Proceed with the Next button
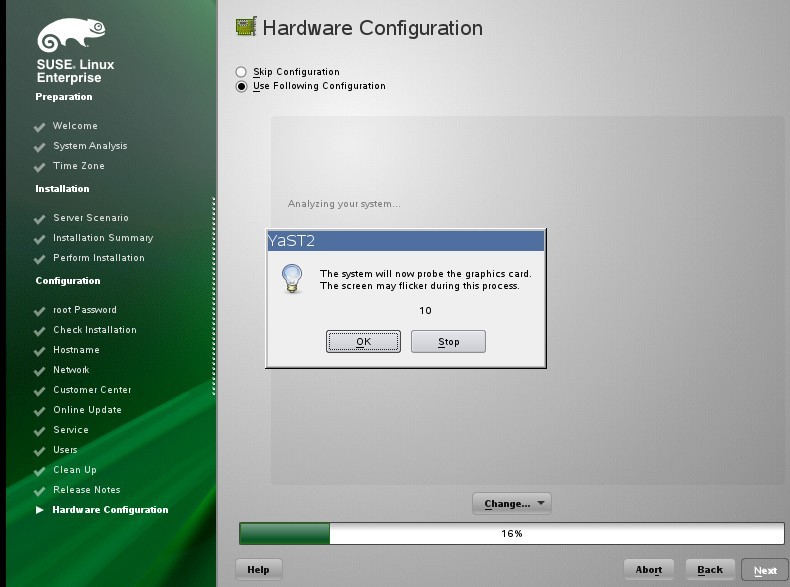 pos(765,570)
